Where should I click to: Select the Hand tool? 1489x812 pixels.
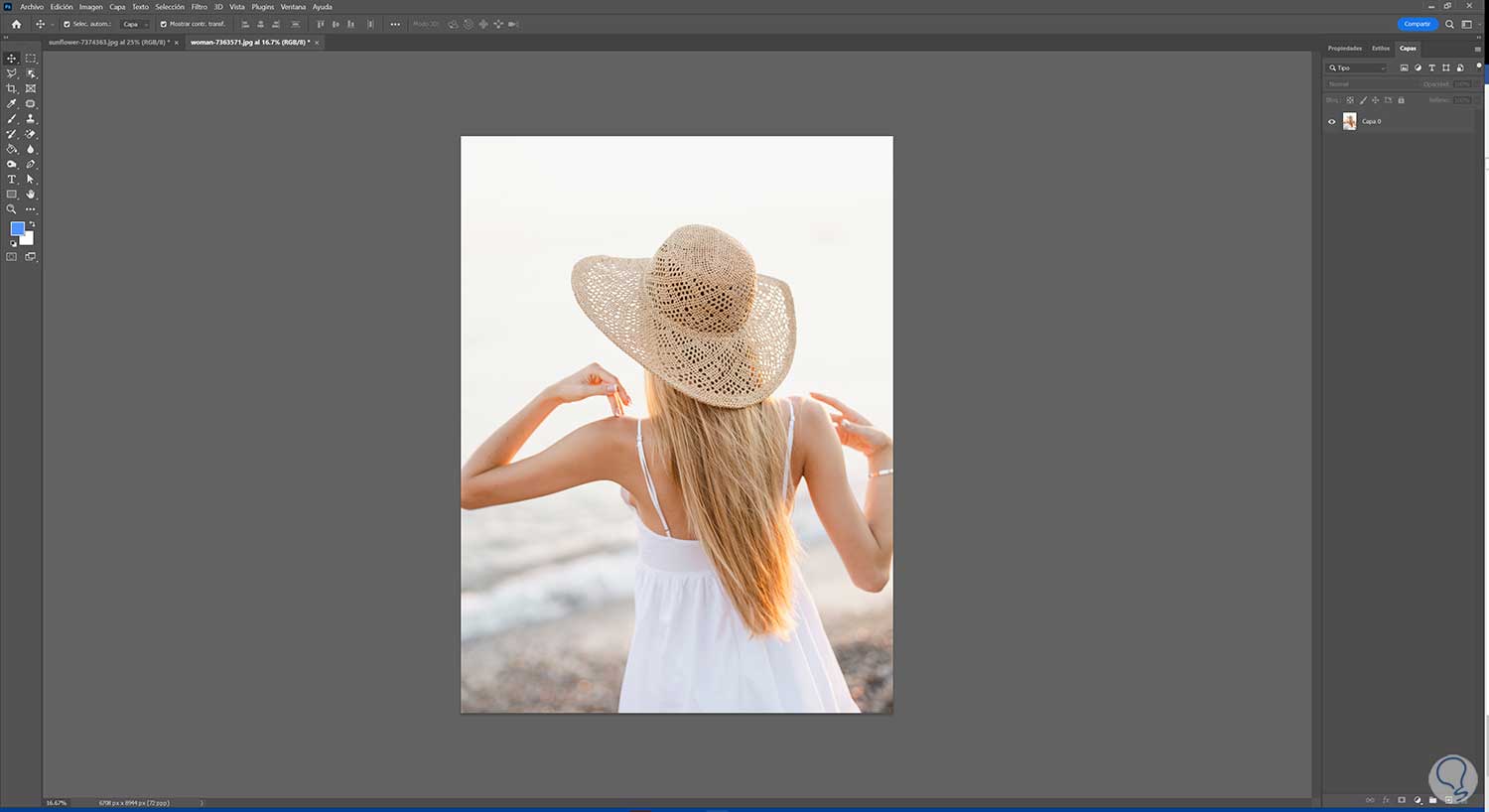[x=31, y=195]
